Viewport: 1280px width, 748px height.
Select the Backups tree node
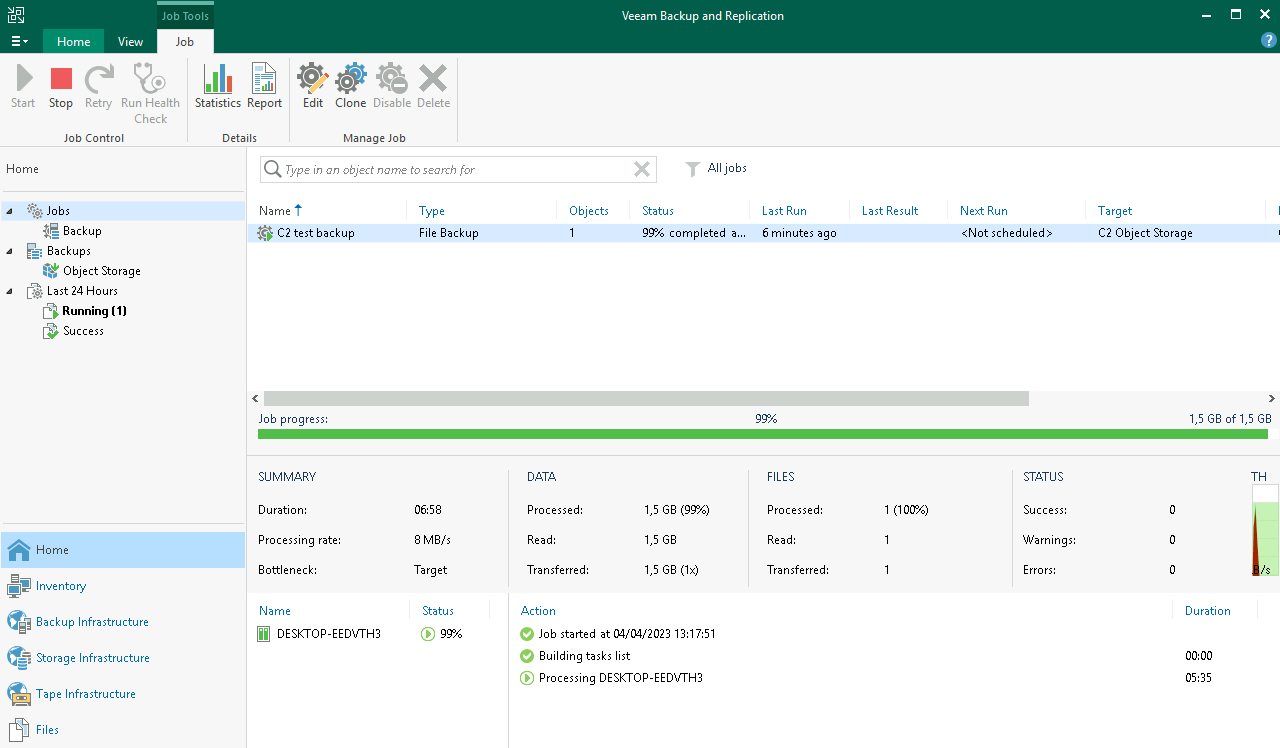coord(68,251)
